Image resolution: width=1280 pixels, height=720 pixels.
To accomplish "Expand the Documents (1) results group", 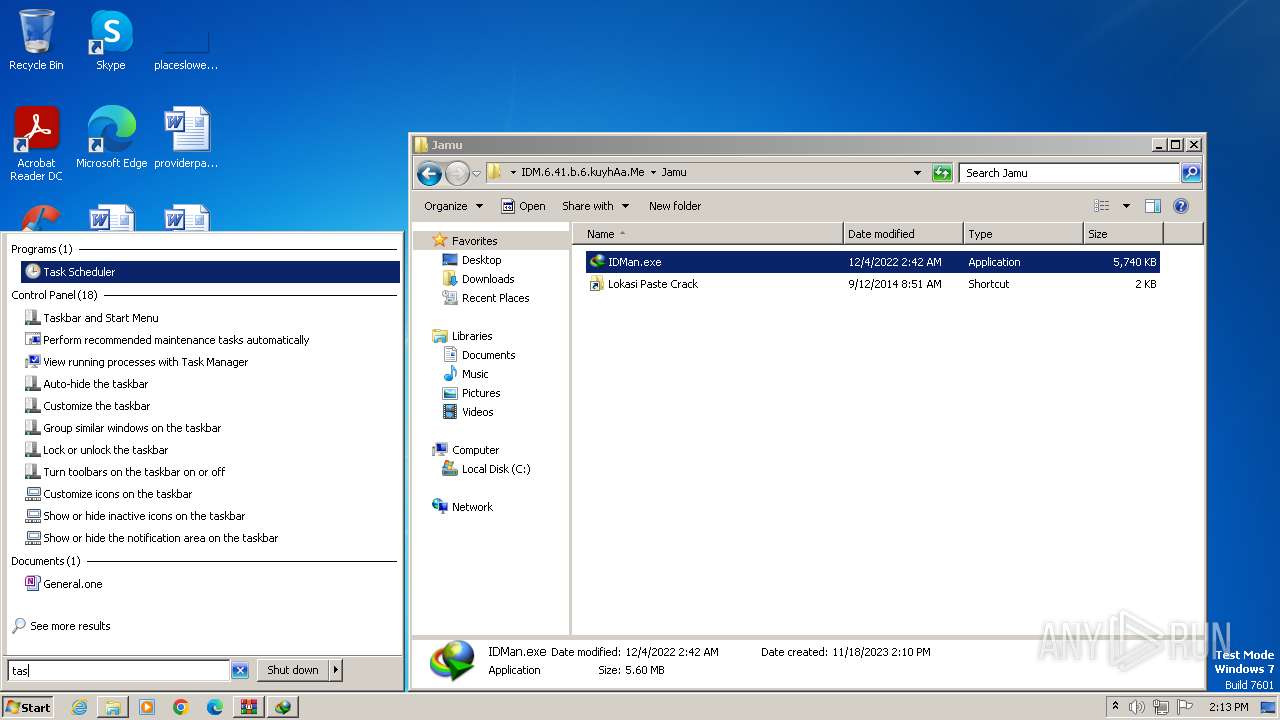I will click(x=46, y=561).
